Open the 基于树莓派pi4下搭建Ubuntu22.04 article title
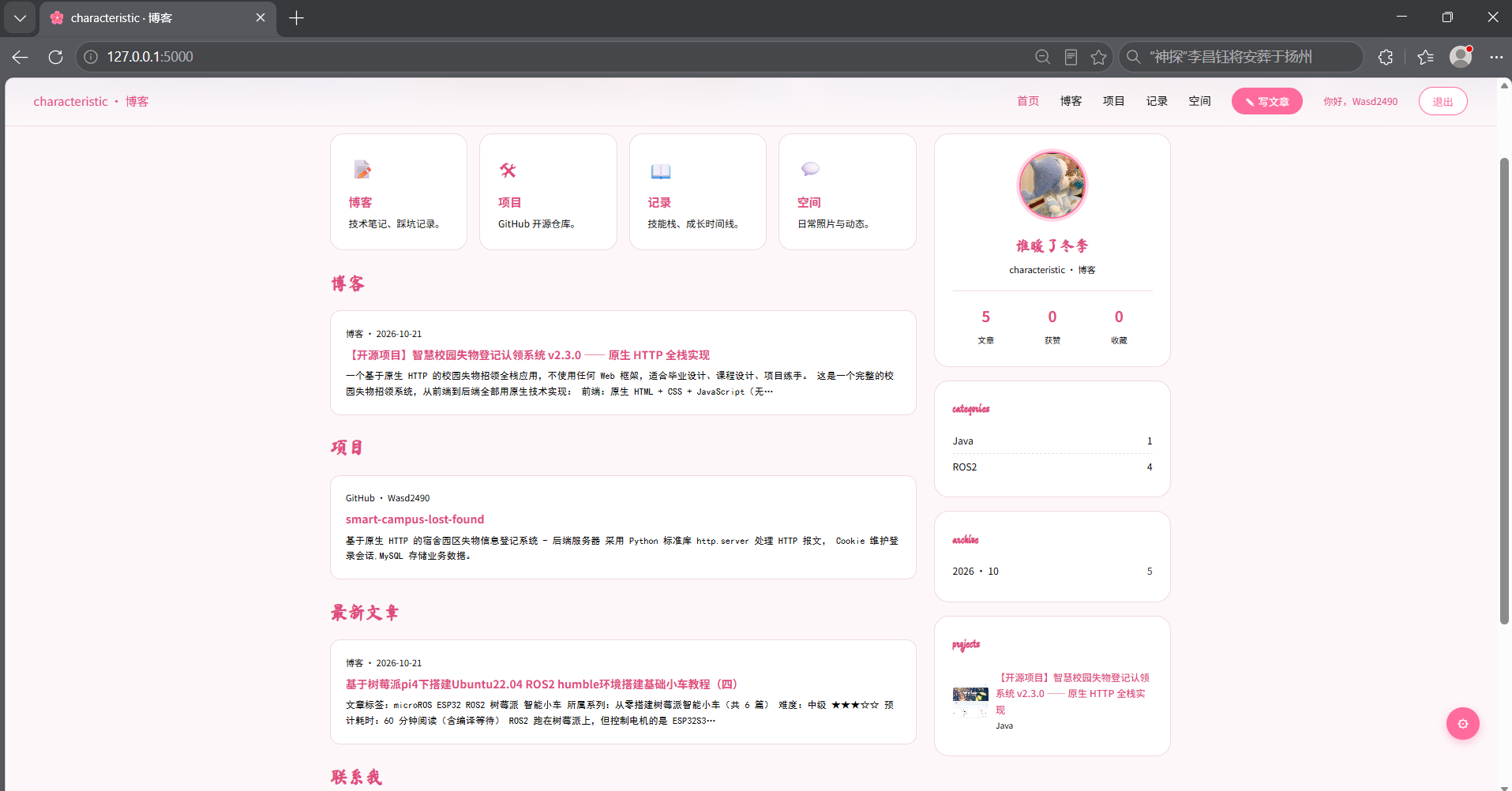The width and height of the screenshot is (1512, 791). (542, 684)
